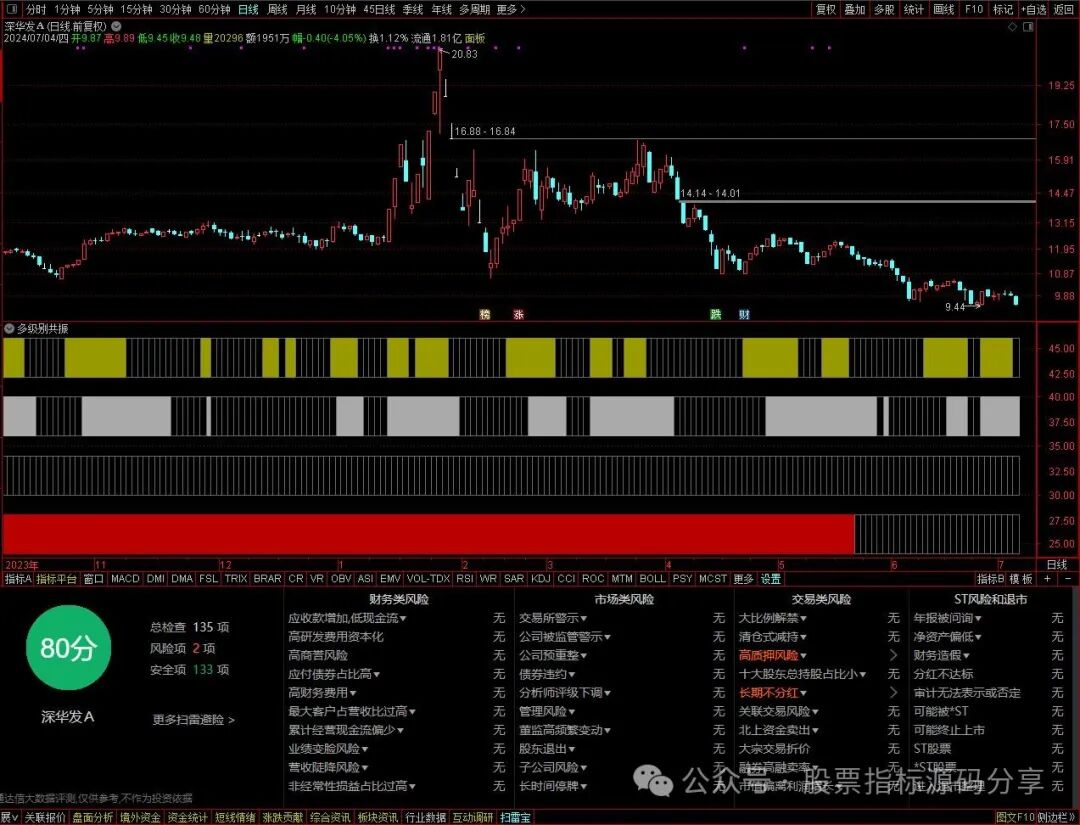Expand the 更多 periods menu at the top
The height and width of the screenshot is (825, 1080).
coord(510,9)
